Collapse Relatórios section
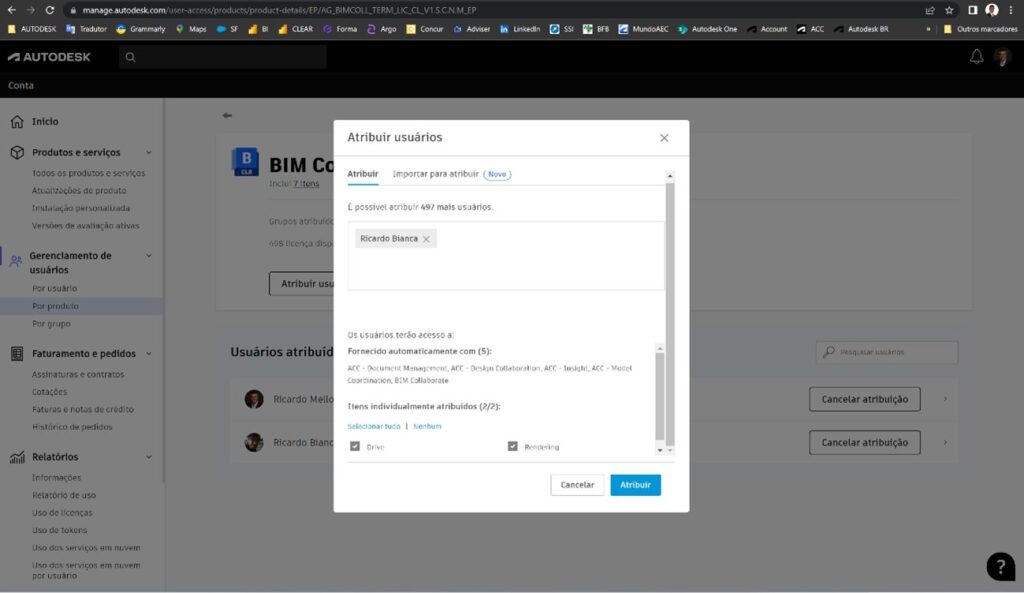The image size is (1024, 593). coord(149,457)
